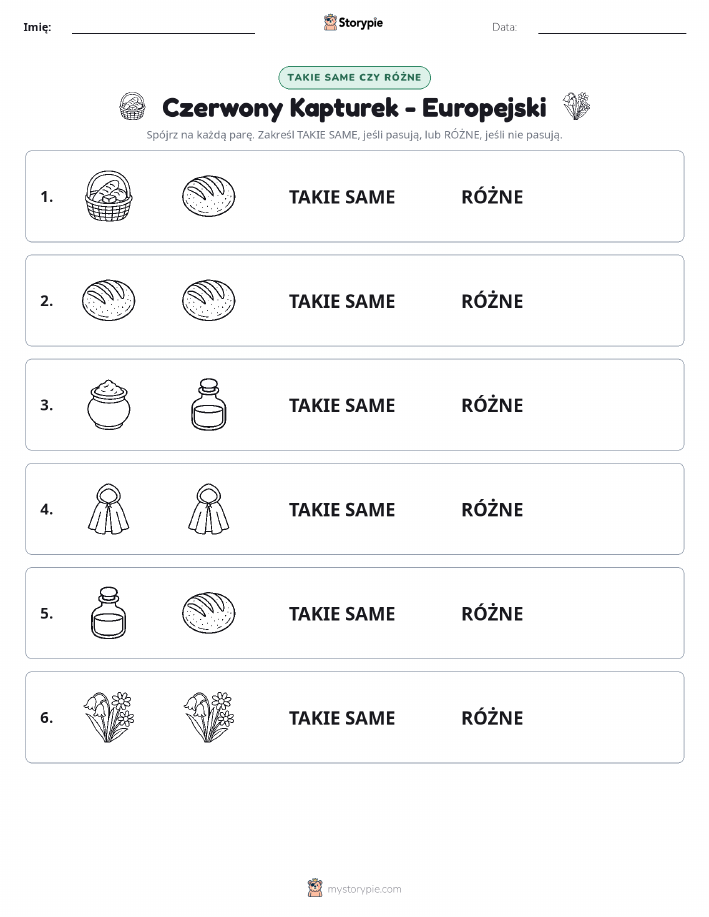This screenshot has height=917, width=709.
Task: Click the bottle icon in row 3
Action: pyautogui.click(x=209, y=405)
